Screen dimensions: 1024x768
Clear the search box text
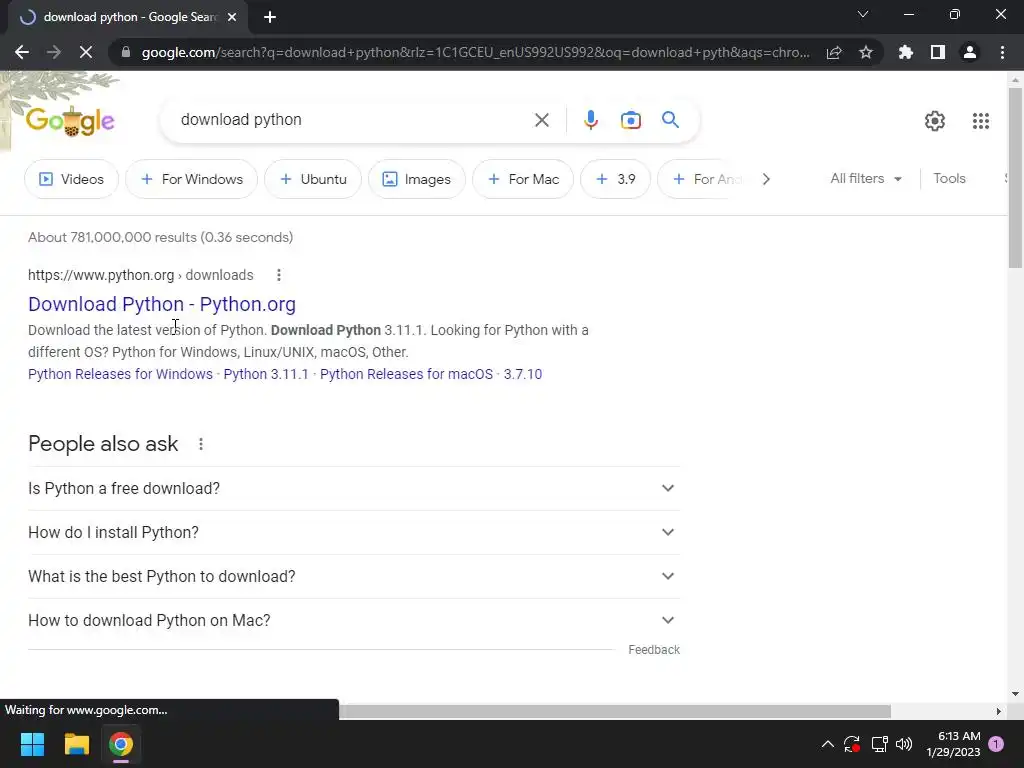click(541, 120)
